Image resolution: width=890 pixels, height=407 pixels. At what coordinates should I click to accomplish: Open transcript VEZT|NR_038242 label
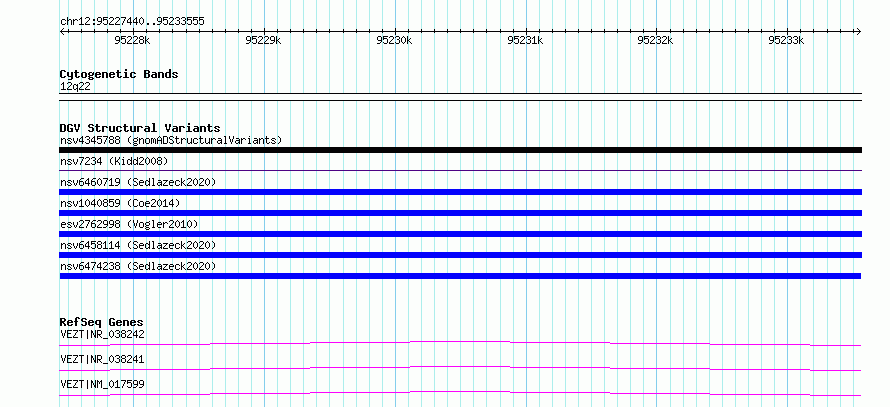102,334
